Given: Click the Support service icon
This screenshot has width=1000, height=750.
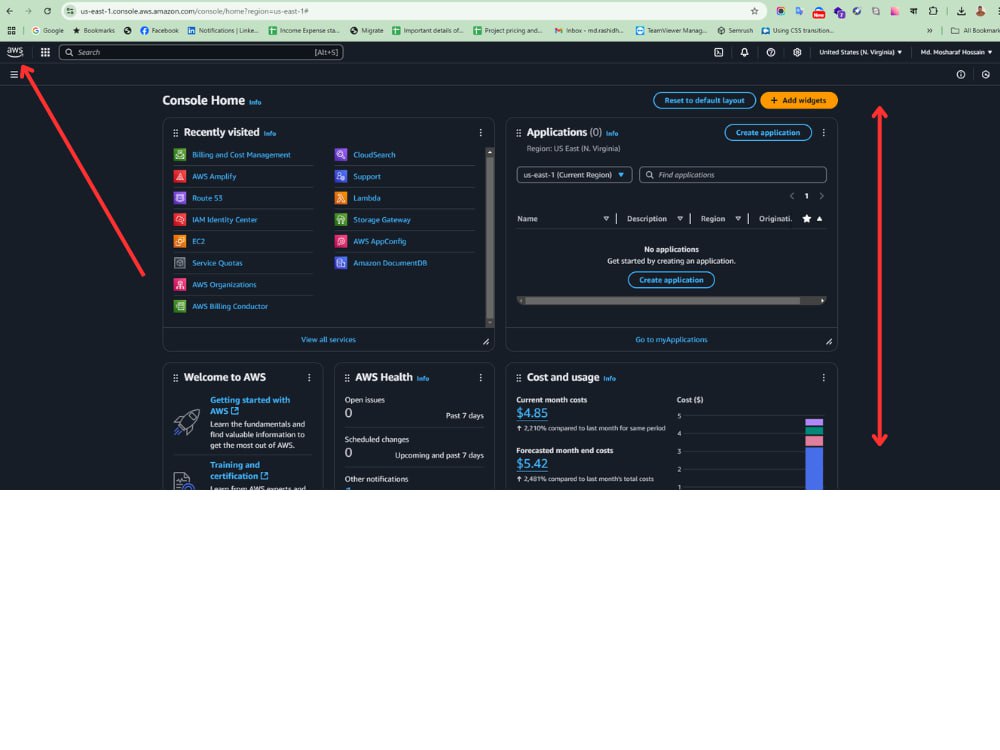Looking at the screenshot, I should click(x=341, y=176).
